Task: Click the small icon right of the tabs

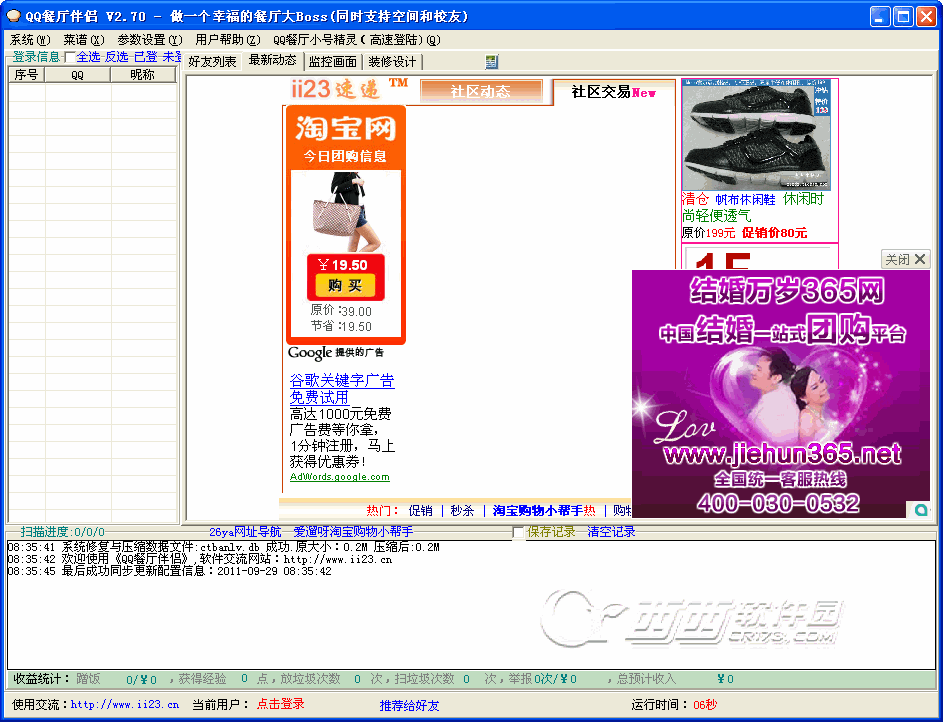Action: [491, 62]
